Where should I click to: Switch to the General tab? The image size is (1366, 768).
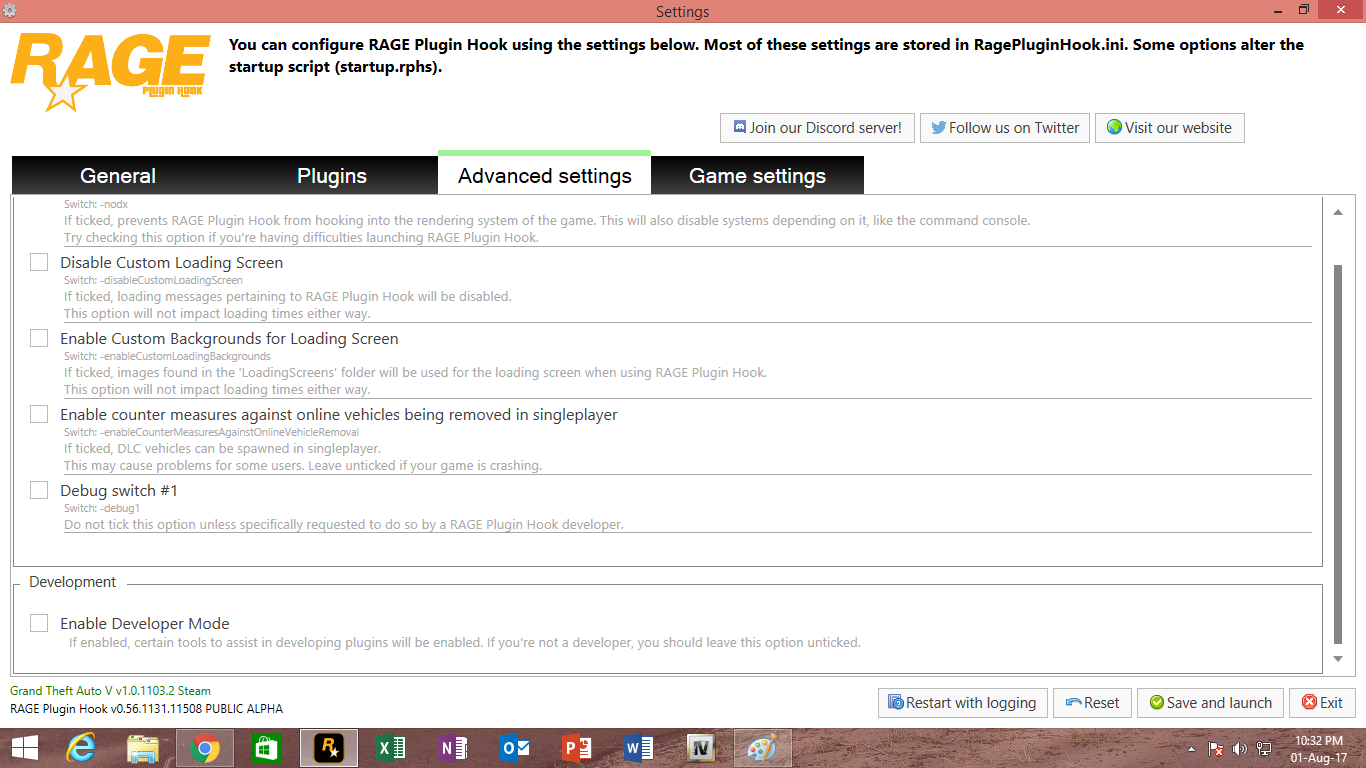[x=118, y=176]
